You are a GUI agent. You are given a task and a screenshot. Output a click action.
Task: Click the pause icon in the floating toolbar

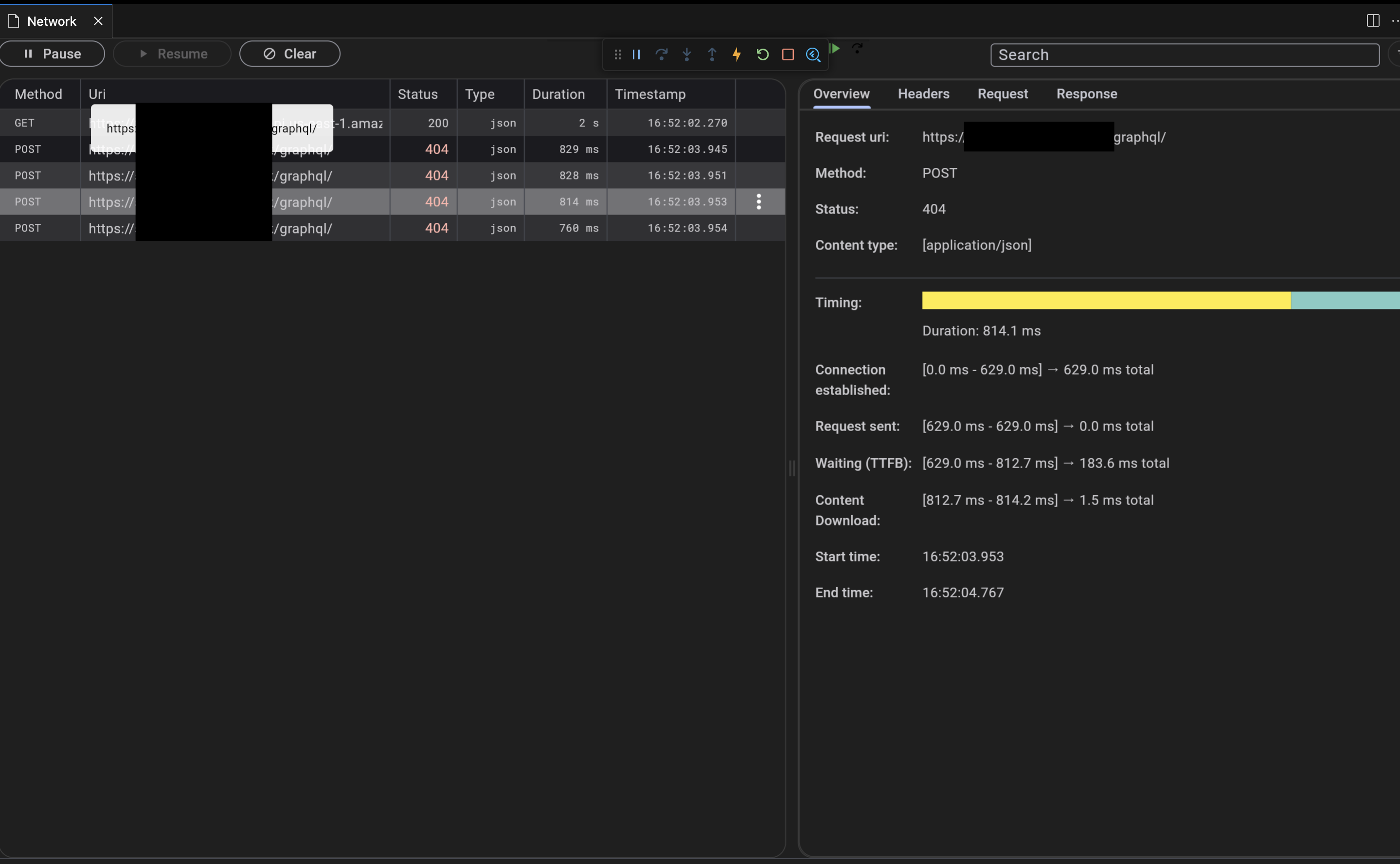click(636, 54)
